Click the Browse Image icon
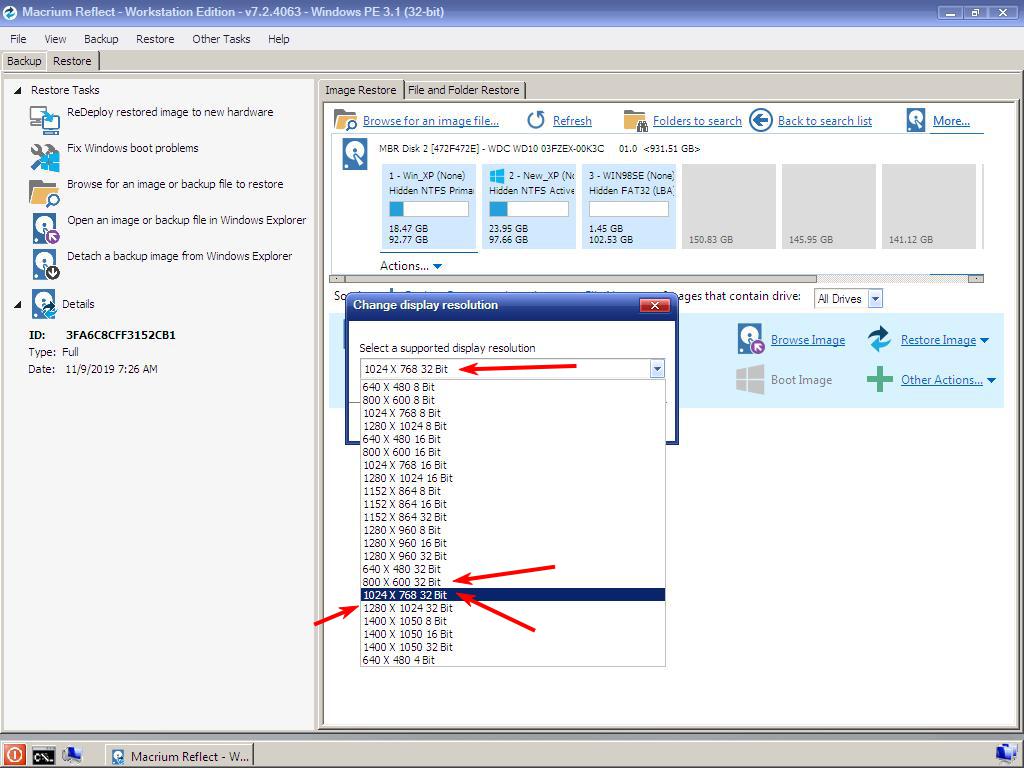1024x768 pixels. [x=751, y=339]
